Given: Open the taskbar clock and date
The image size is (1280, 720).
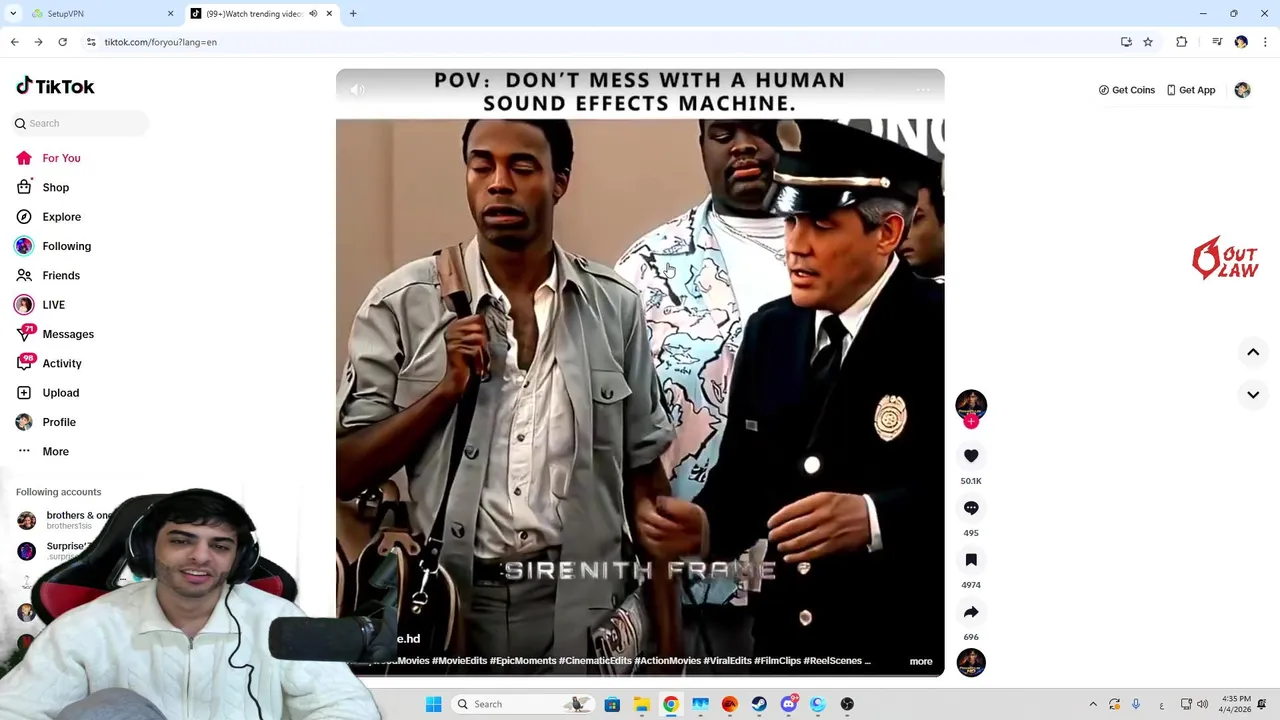Looking at the screenshot, I should click(x=1236, y=704).
